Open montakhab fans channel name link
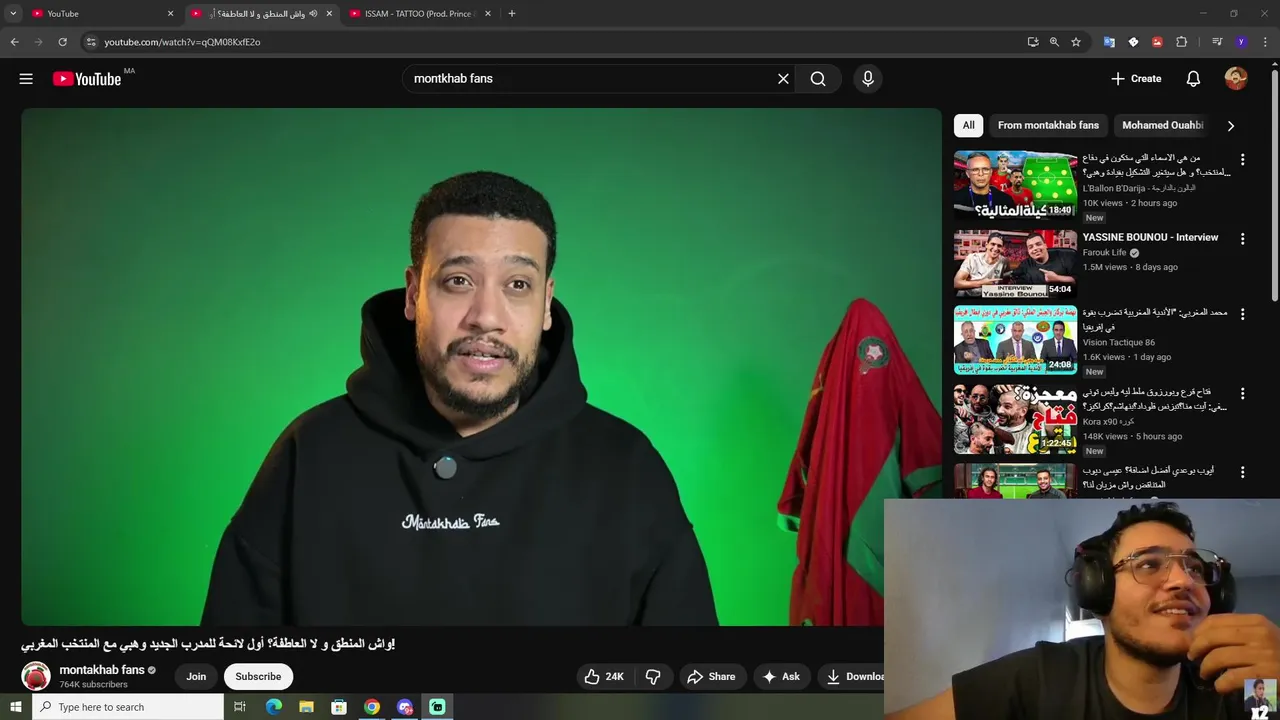The height and width of the screenshot is (720, 1280). [x=102, y=670]
